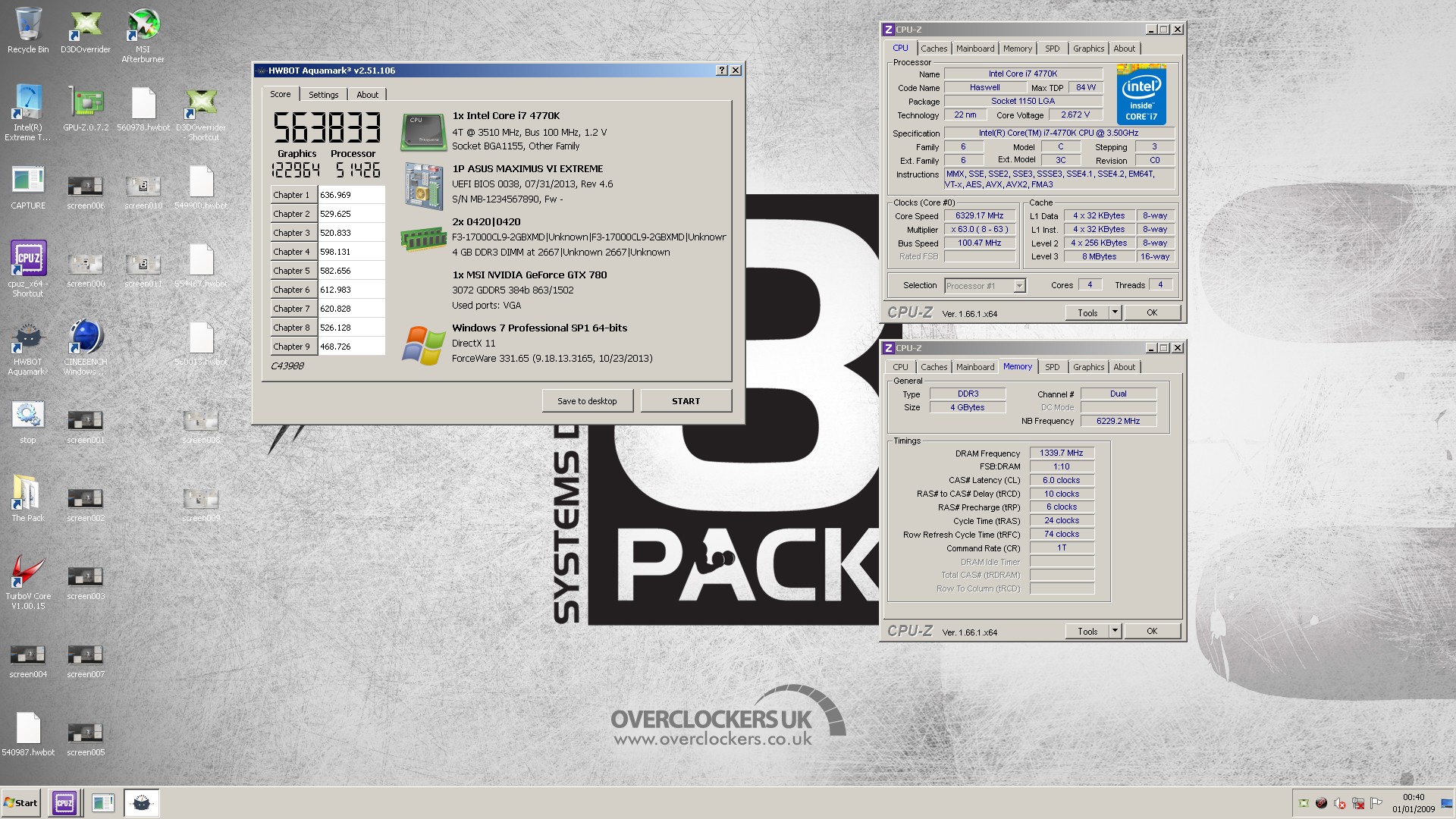Image resolution: width=1456 pixels, height=819 pixels.
Task: Click the flag notification tray icon
Action: 1376,803
